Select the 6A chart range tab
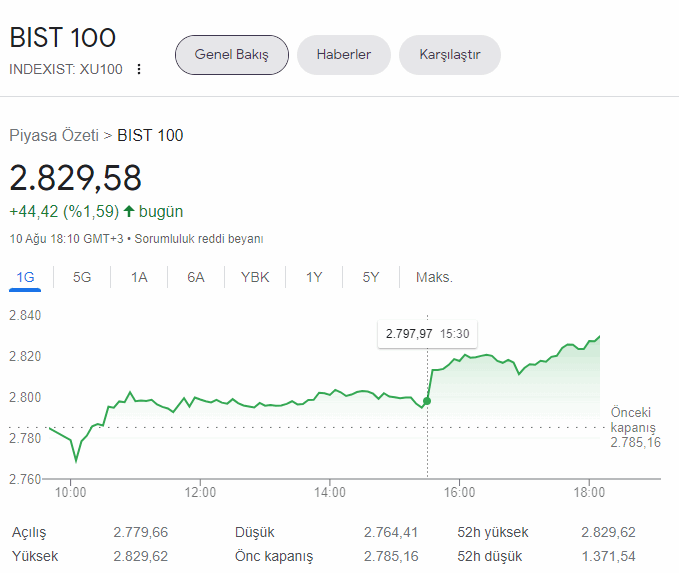Image resolution: width=679 pixels, height=573 pixels. (196, 277)
